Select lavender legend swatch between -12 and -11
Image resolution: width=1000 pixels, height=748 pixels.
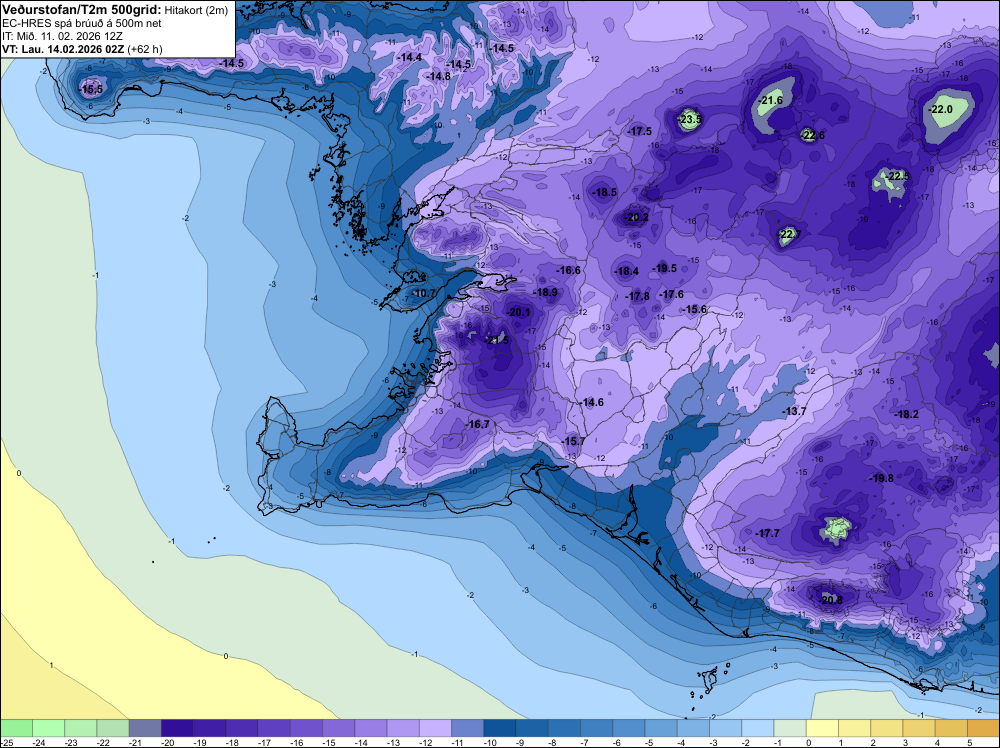click(x=436, y=728)
